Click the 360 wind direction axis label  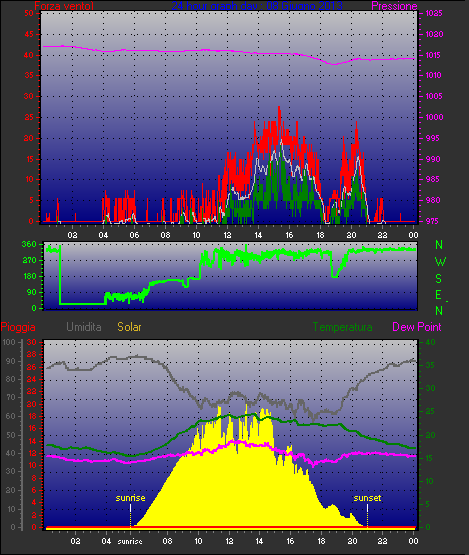[29, 244]
